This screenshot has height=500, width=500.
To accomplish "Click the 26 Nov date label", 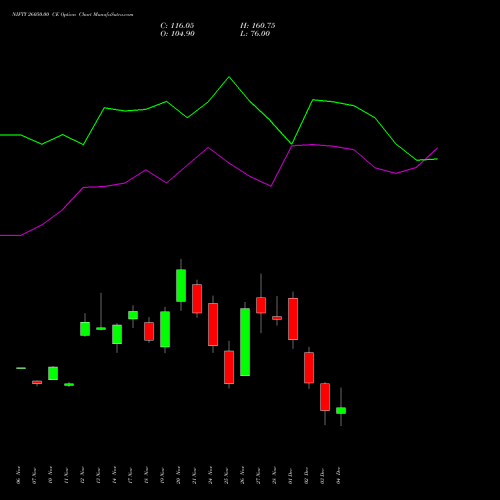I will 242,475.
